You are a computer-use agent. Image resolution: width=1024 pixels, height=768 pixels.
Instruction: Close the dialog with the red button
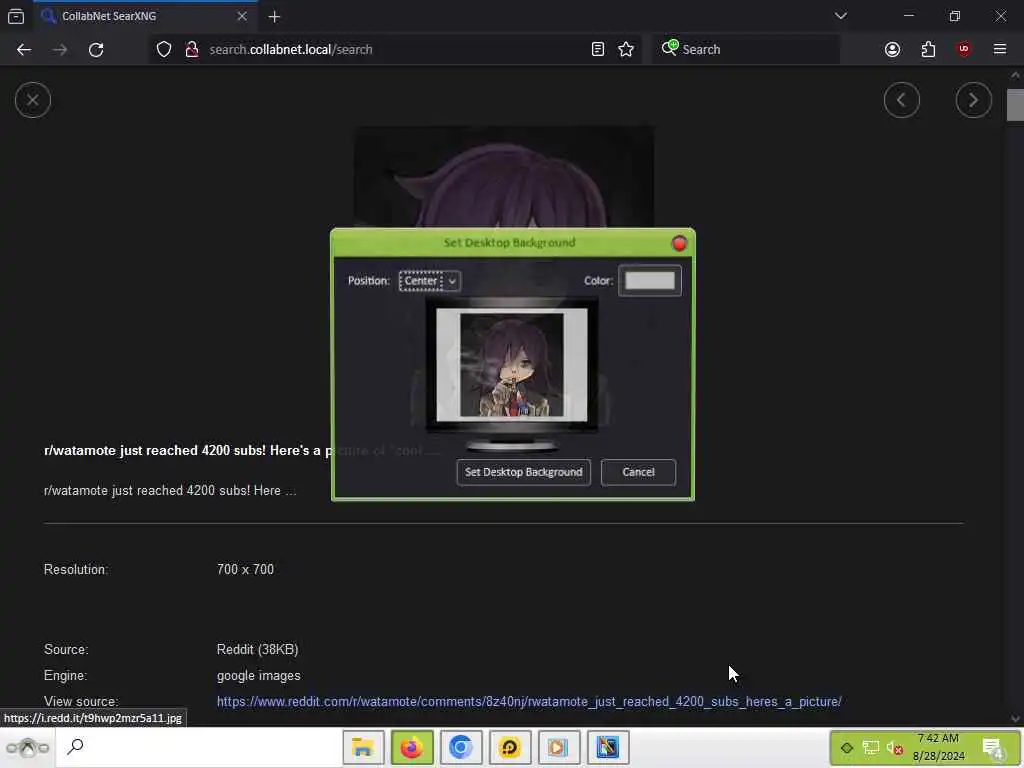click(x=679, y=244)
